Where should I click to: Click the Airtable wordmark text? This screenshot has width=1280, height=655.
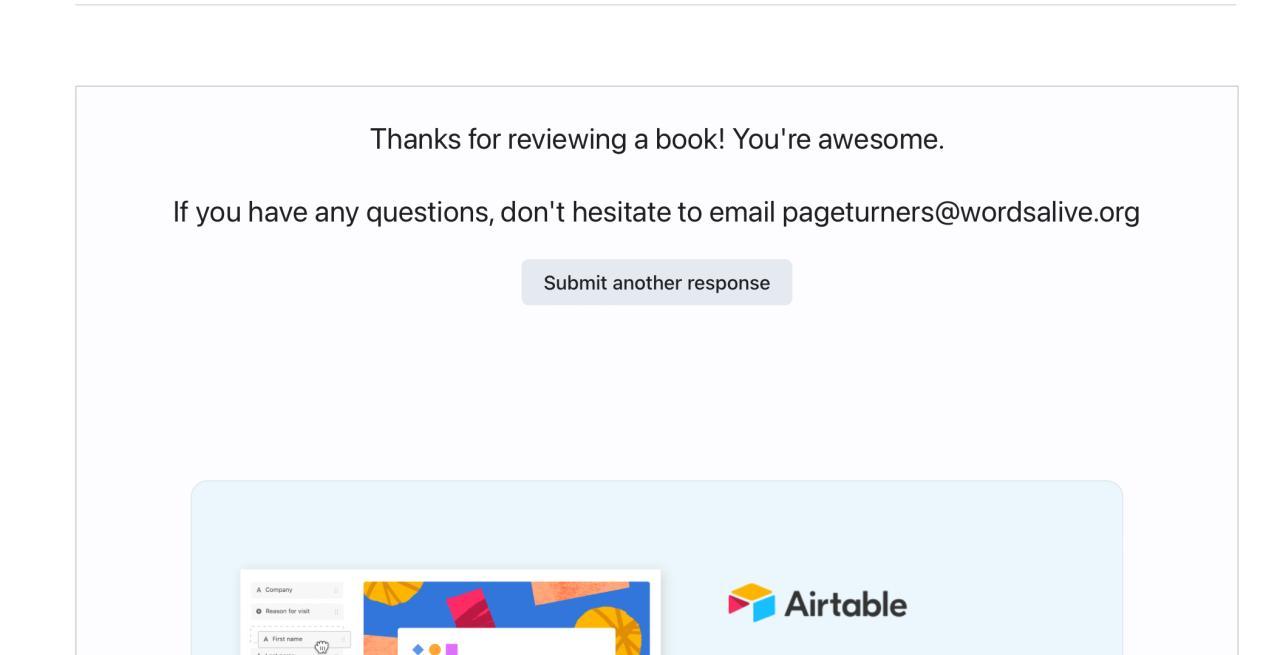pyautogui.click(x=845, y=604)
